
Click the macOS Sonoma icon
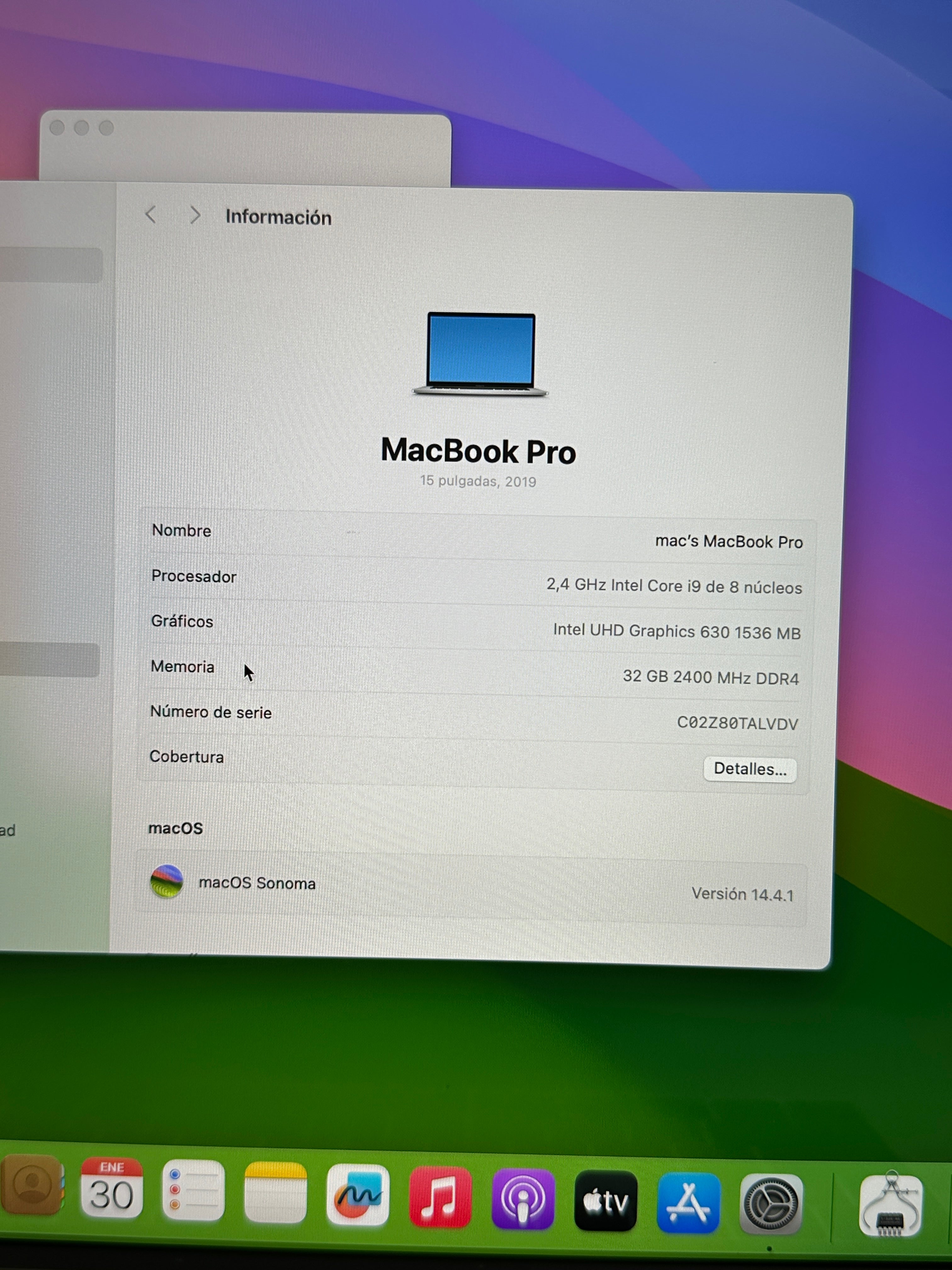[167, 881]
